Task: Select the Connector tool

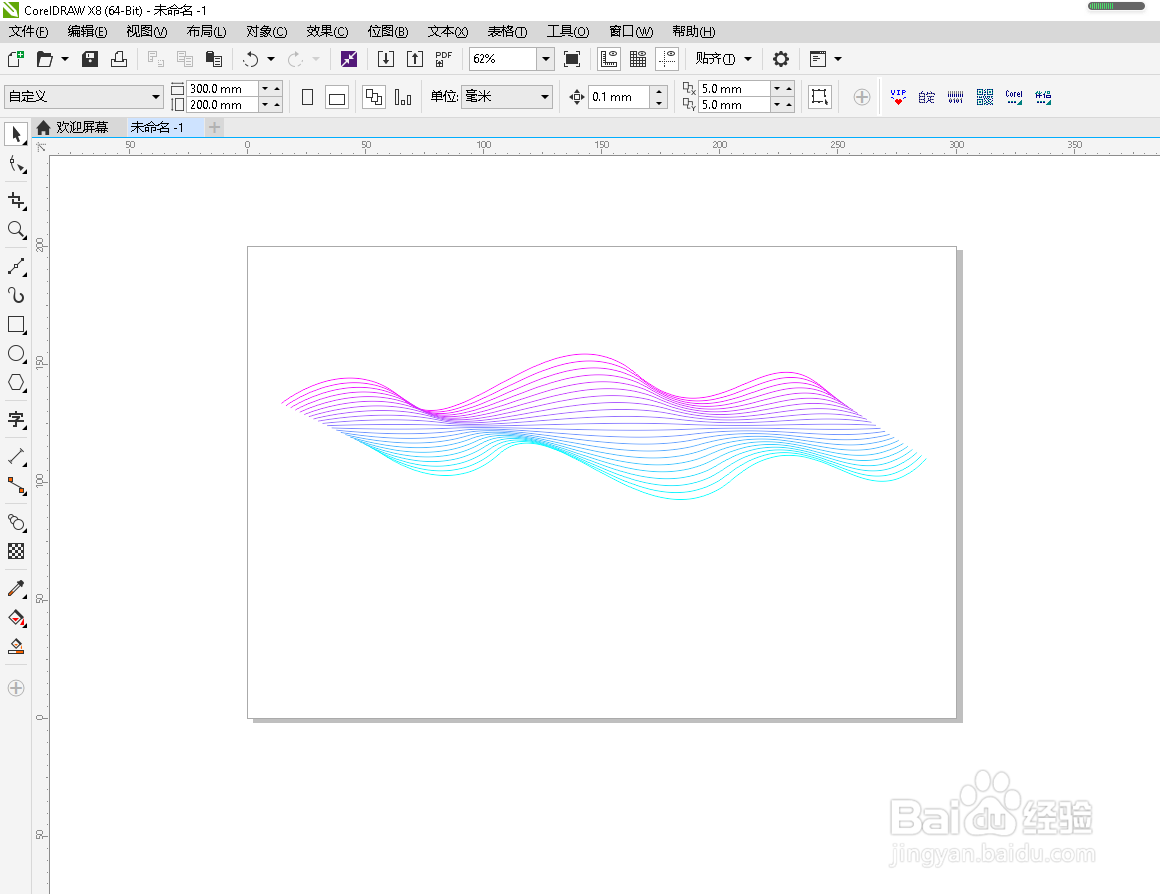Action: coord(16,485)
